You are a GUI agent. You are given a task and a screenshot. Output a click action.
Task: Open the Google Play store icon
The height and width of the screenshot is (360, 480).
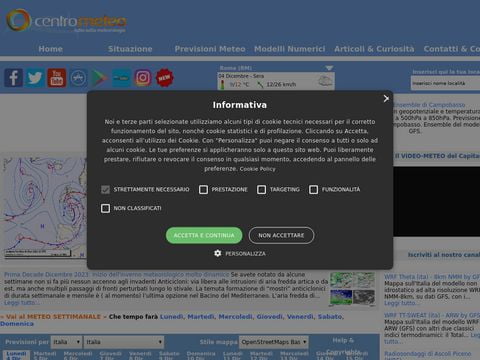tap(100, 78)
